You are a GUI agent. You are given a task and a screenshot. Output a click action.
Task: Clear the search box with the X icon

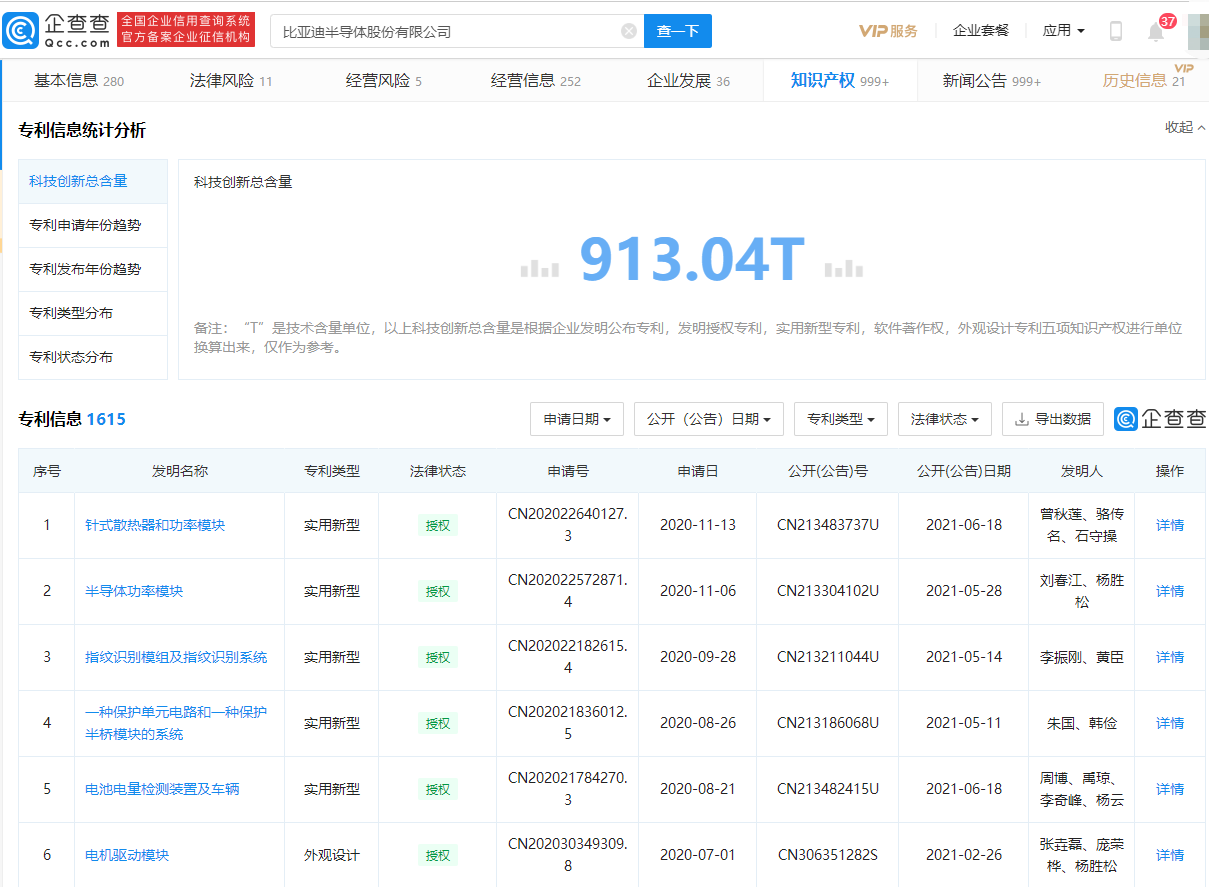(629, 31)
